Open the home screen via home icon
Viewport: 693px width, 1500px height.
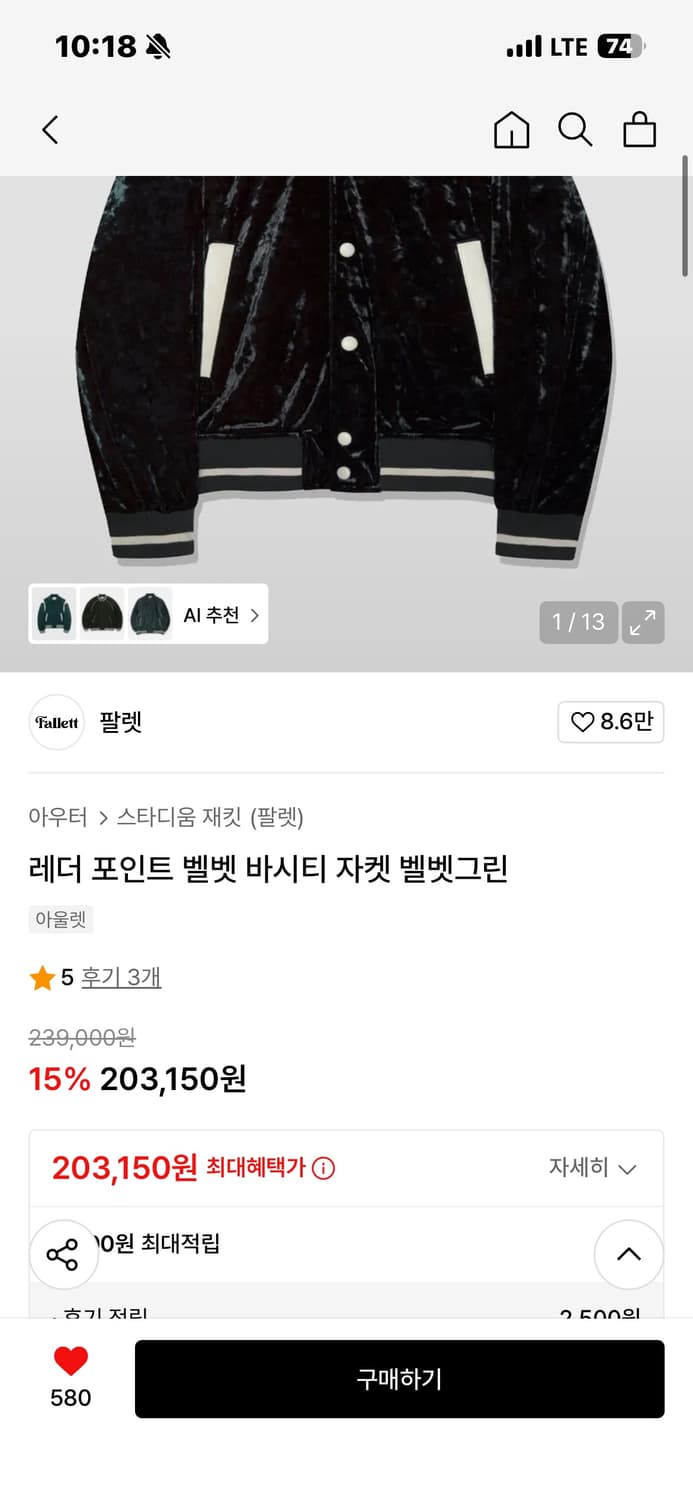(x=511, y=130)
